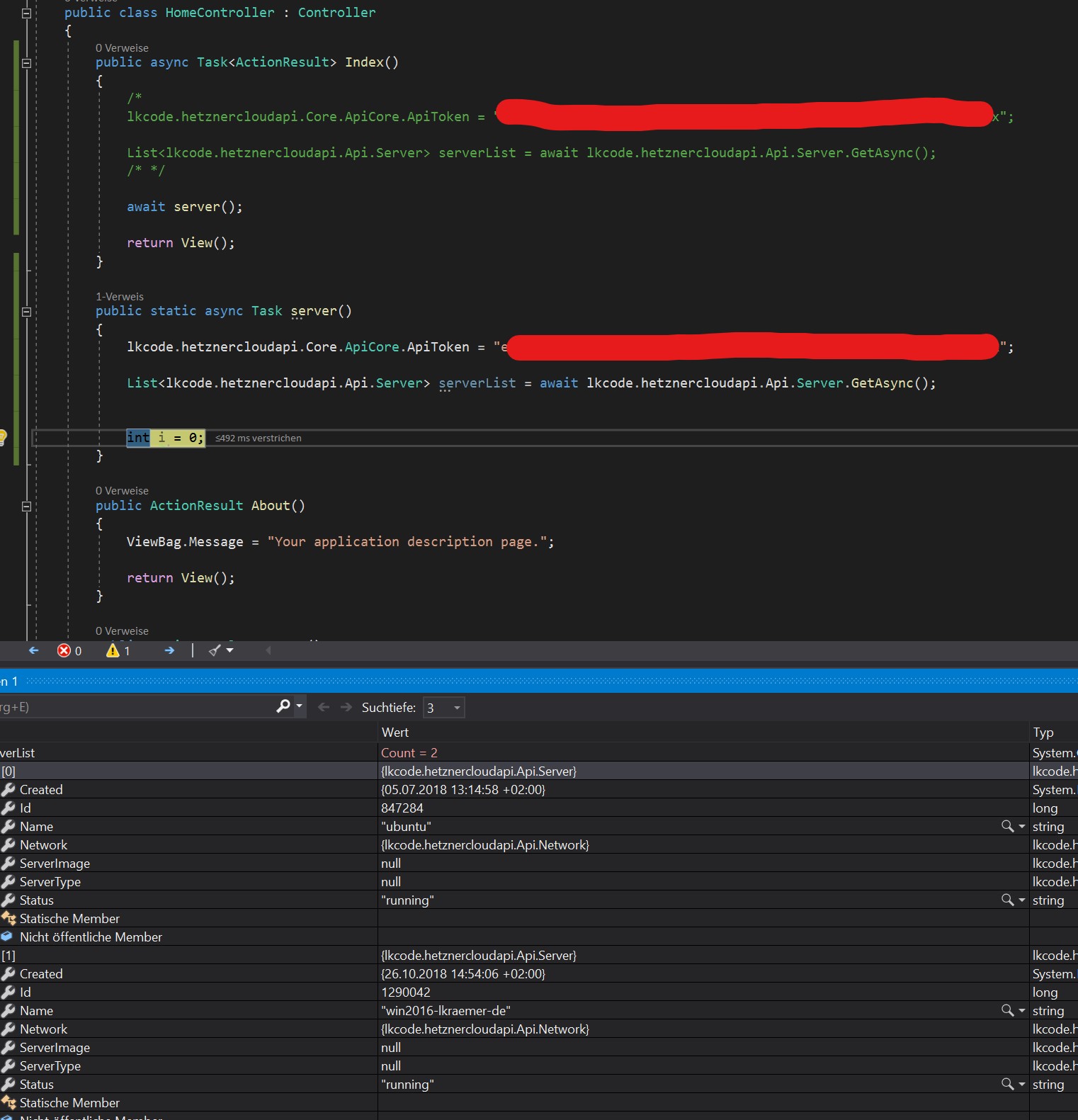The image size is (1078, 1120).
Task: Open dropdown next to "win2016-lkraemer-de" visualizer
Action: point(1021,1010)
